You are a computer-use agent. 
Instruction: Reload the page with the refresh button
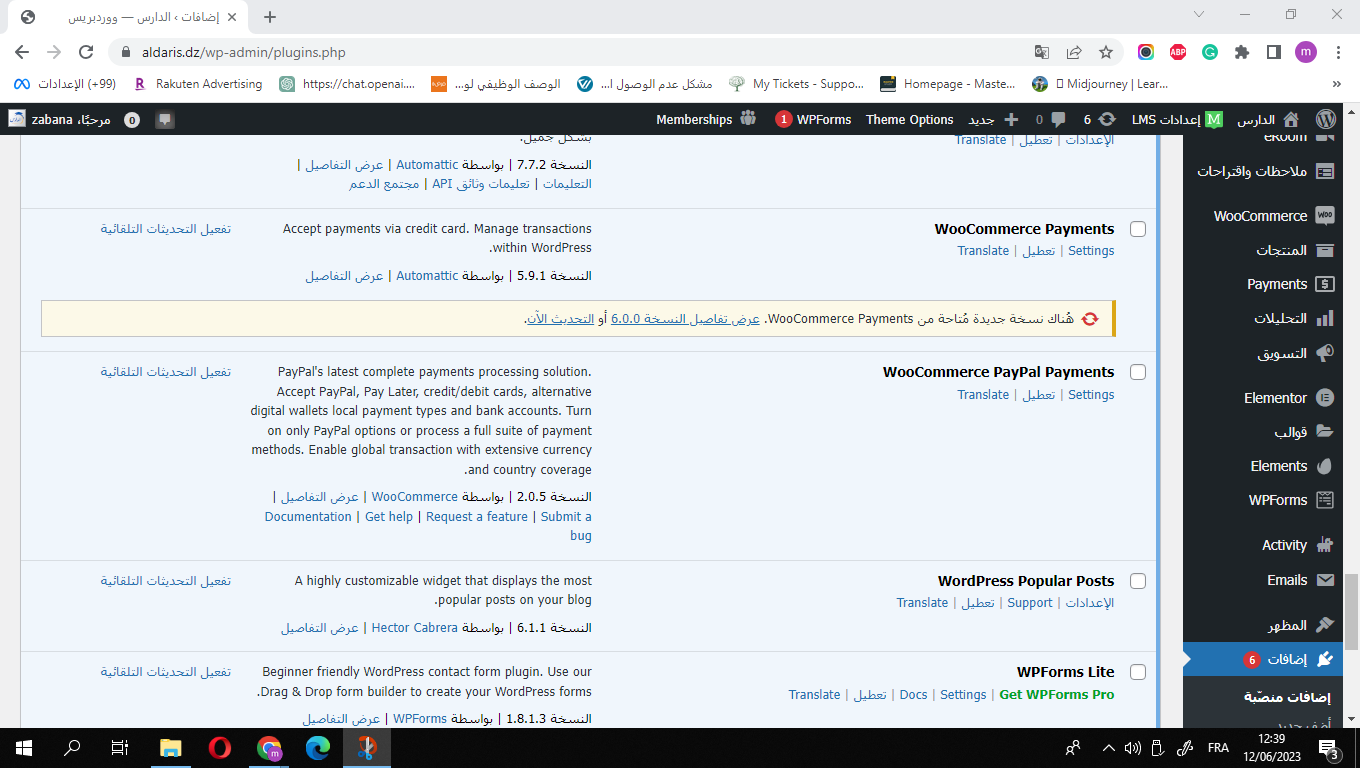tap(86, 52)
